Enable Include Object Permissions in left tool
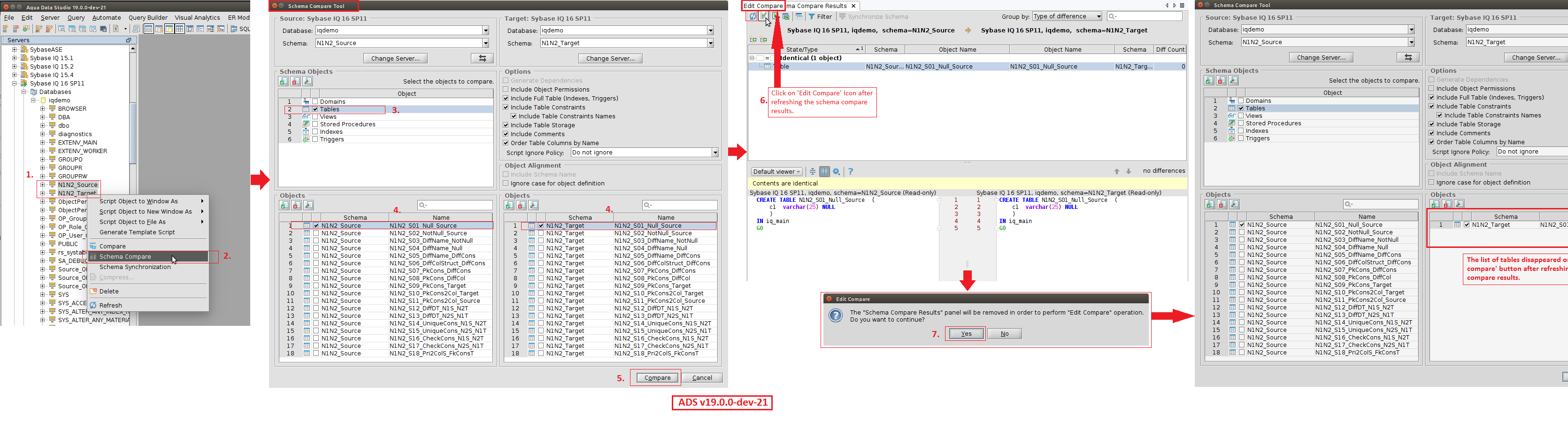This screenshot has height=431, width=1568. pos(506,90)
